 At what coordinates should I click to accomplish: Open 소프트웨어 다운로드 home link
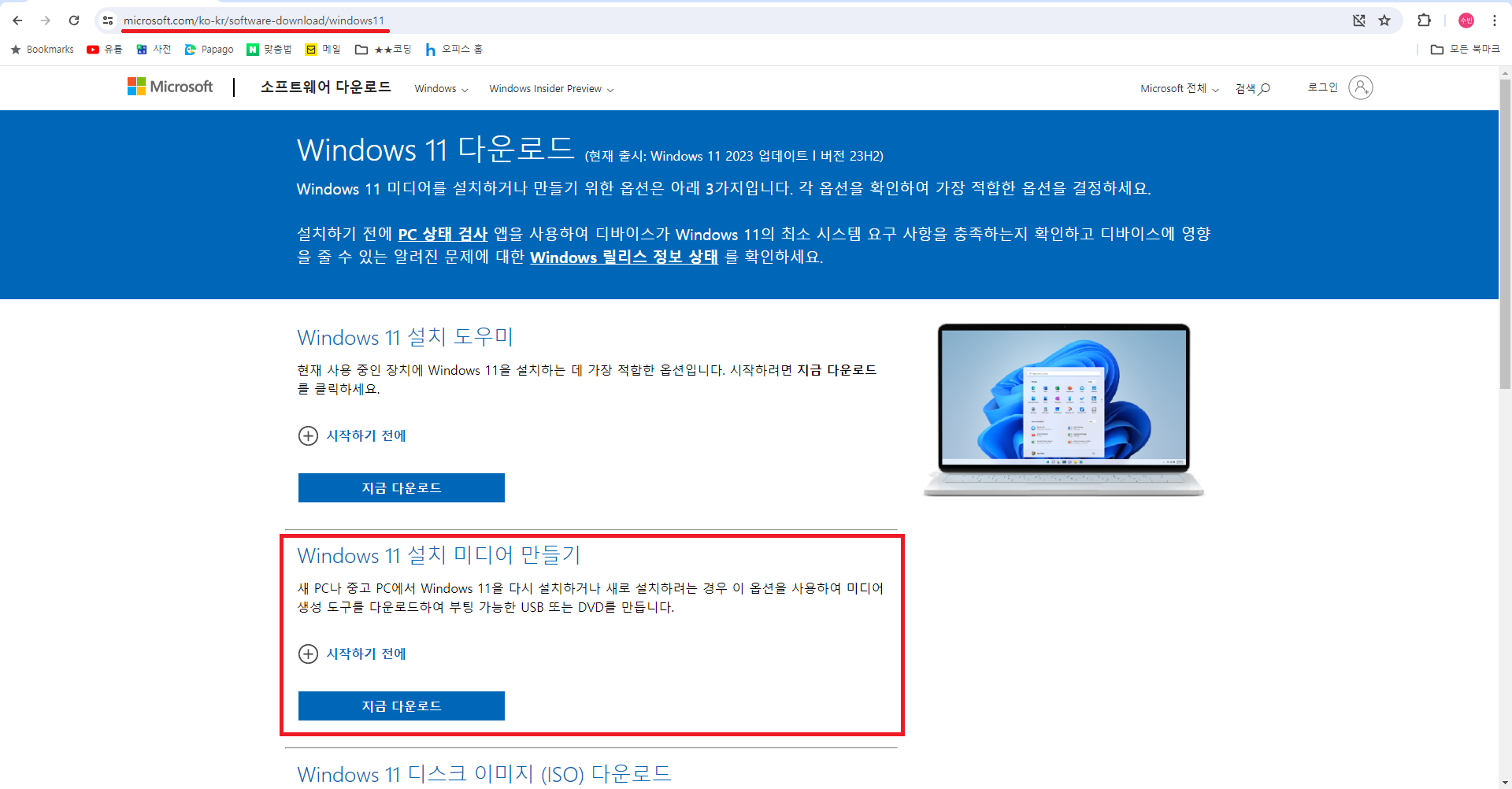(x=326, y=87)
